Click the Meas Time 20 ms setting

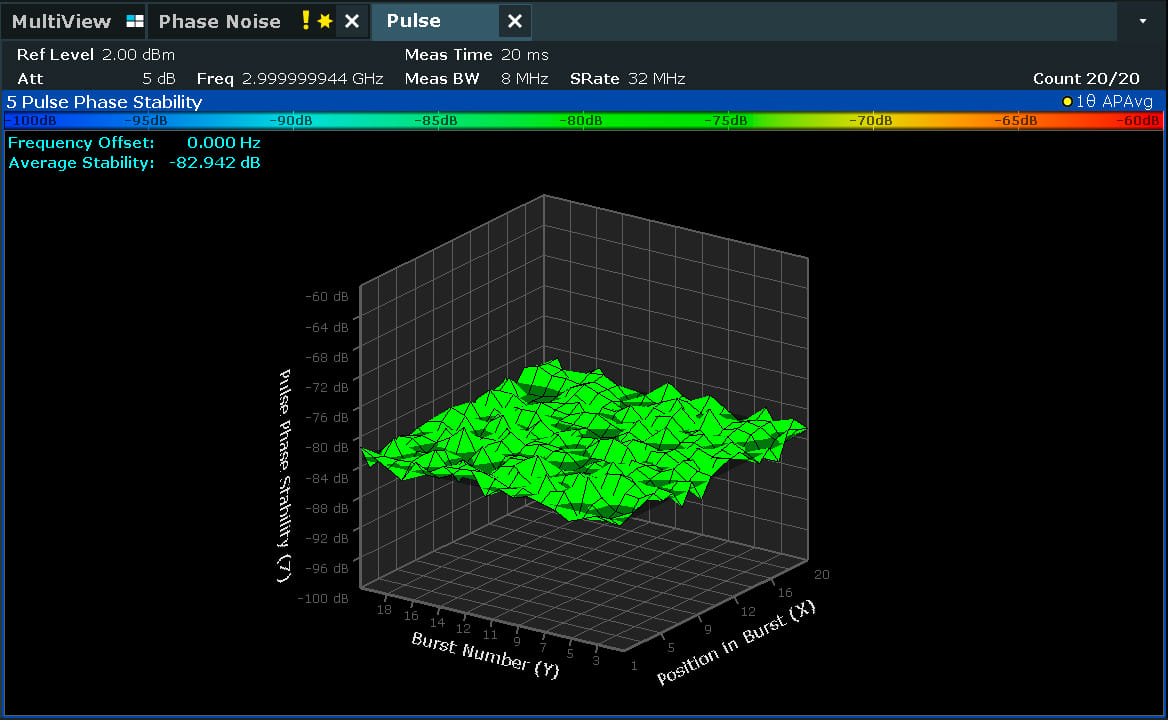coord(524,55)
